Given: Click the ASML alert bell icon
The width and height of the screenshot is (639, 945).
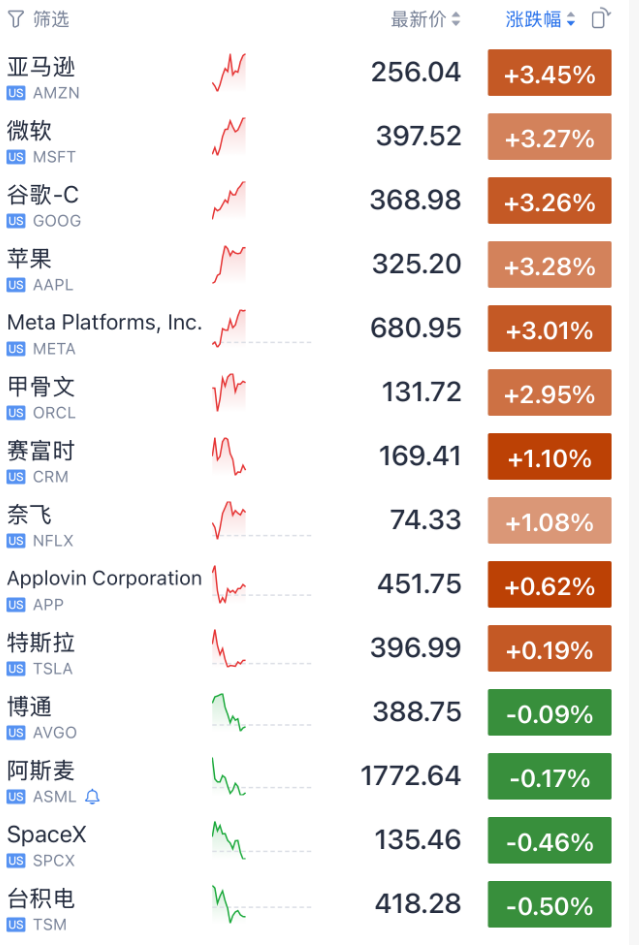Looking at the screenshot, I should pyautogui.click(x=92, y=797).
